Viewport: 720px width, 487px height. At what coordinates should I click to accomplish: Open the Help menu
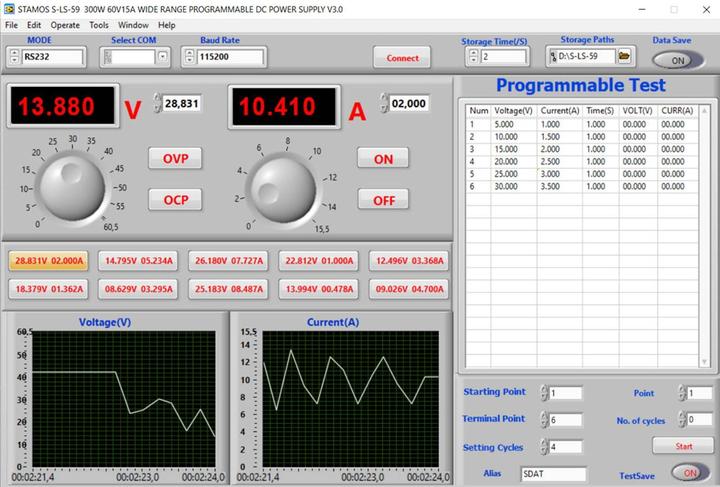coord(167,25)
